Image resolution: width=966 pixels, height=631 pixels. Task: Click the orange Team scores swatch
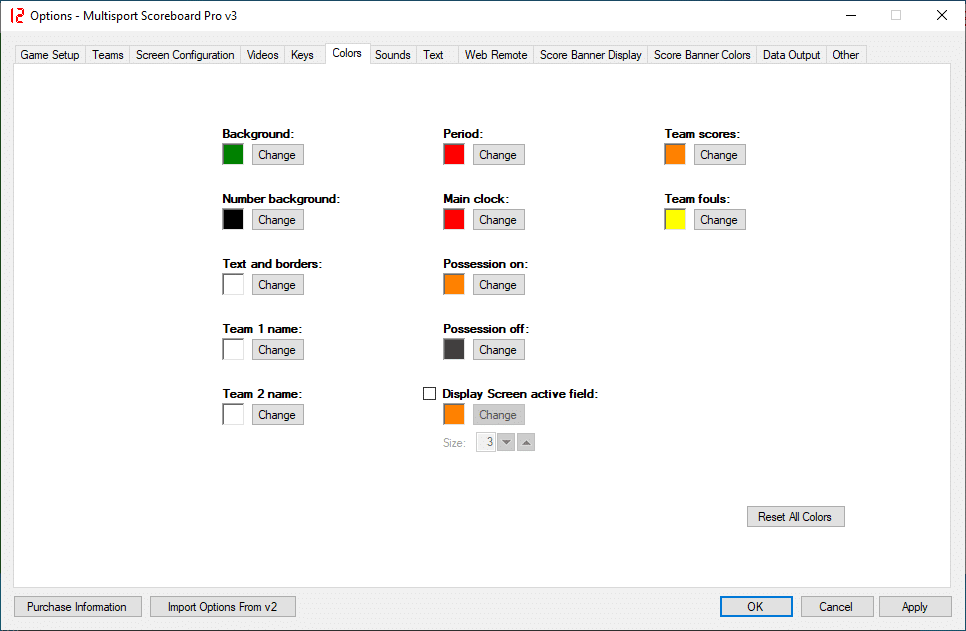coord(675,155)
